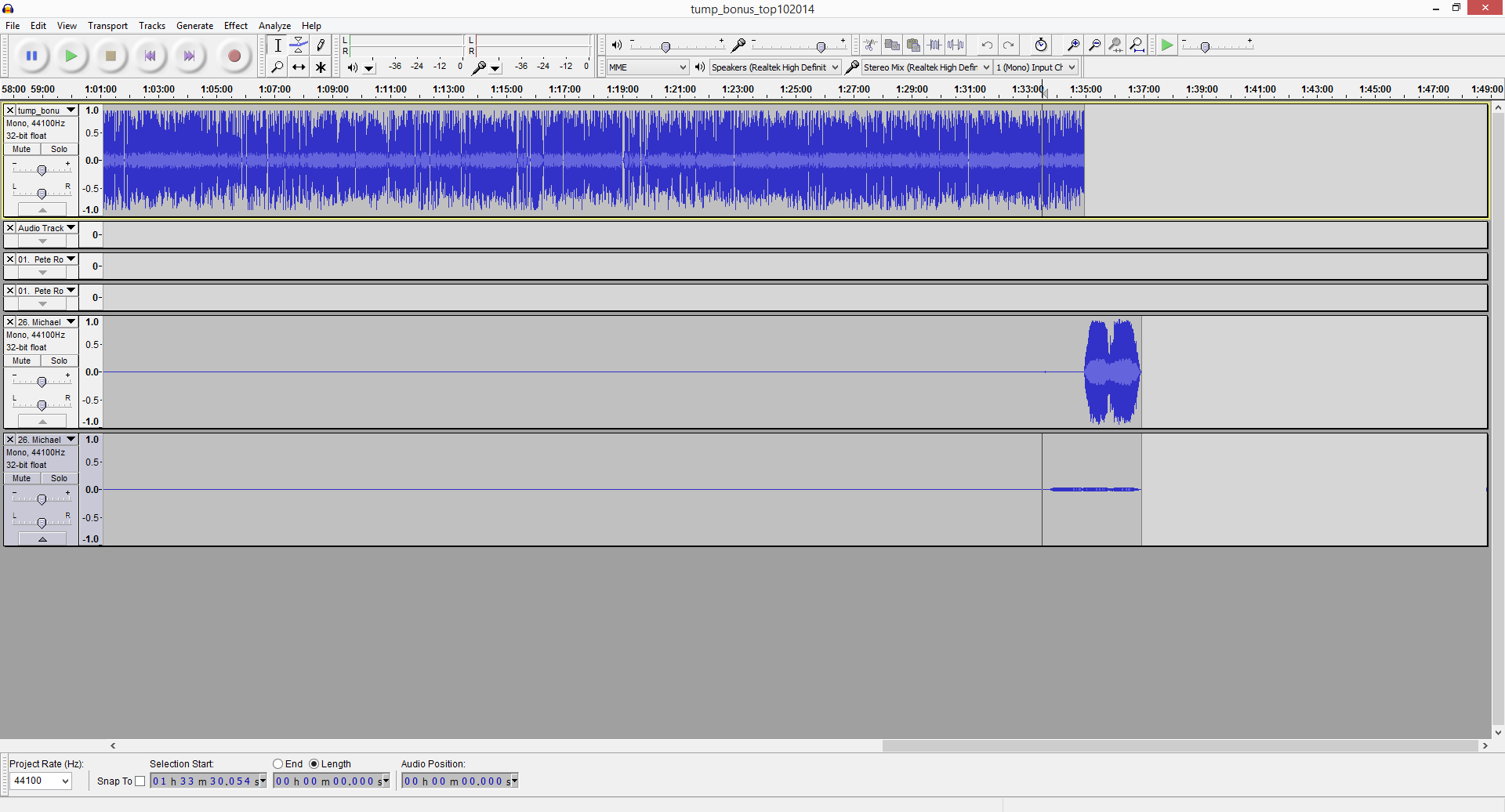This screenshot has width=1505, height=812.
Task: Click the Skip to Start button
Action: tap(150, 56)
